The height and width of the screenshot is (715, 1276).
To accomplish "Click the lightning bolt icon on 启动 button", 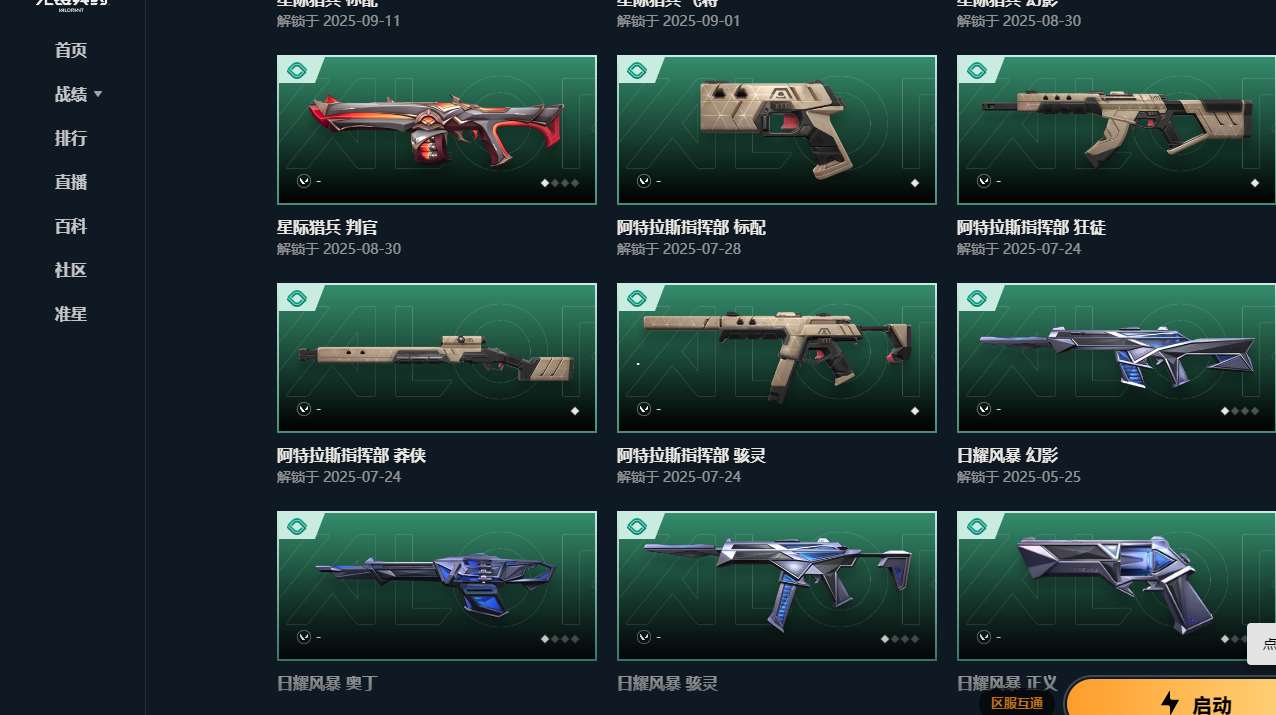I will pos(1169,703).
